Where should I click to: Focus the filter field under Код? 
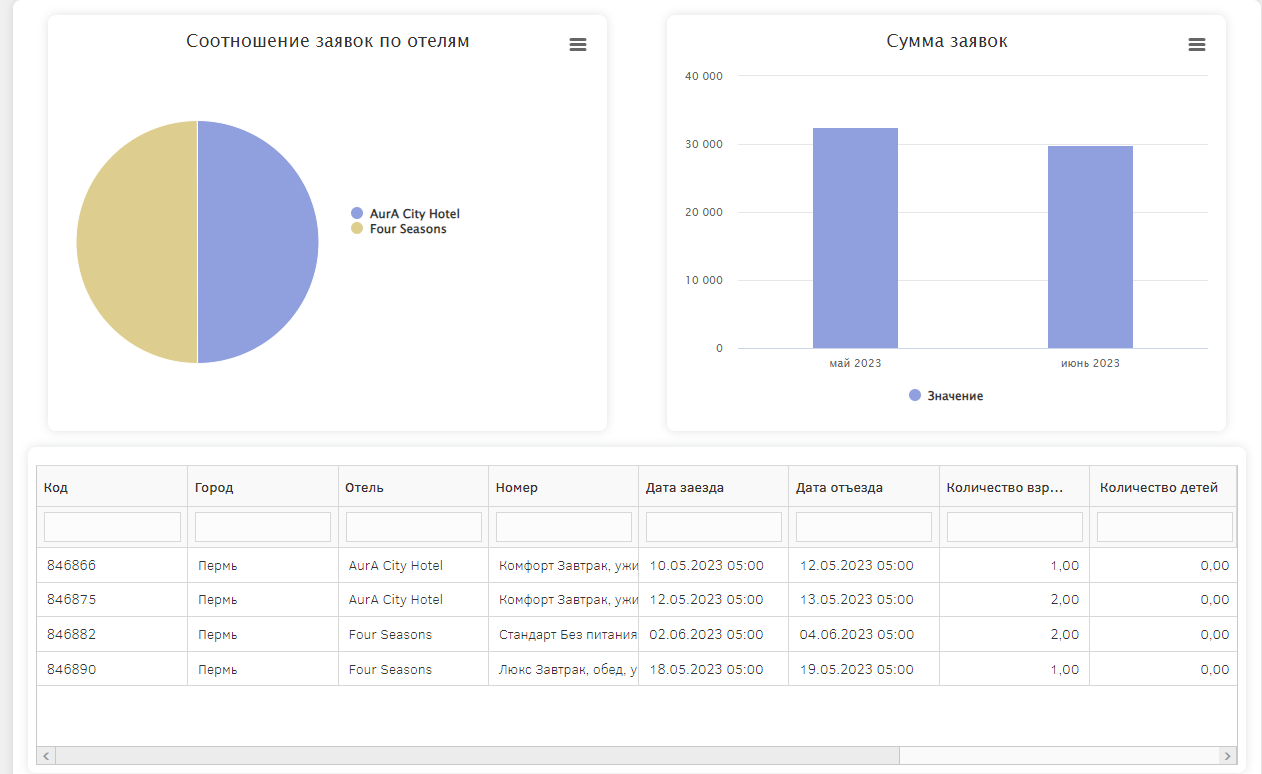coord(112,527)
